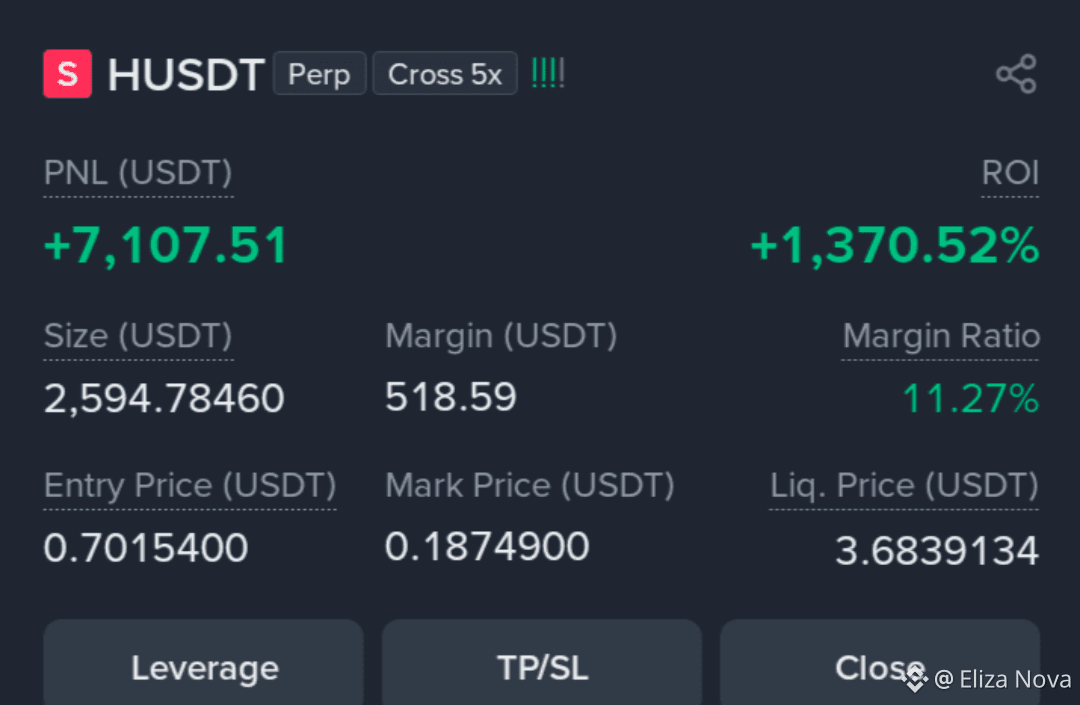Show explanation for ROI label
The height and width of the screenshot is (705, 1080).
1010,173
